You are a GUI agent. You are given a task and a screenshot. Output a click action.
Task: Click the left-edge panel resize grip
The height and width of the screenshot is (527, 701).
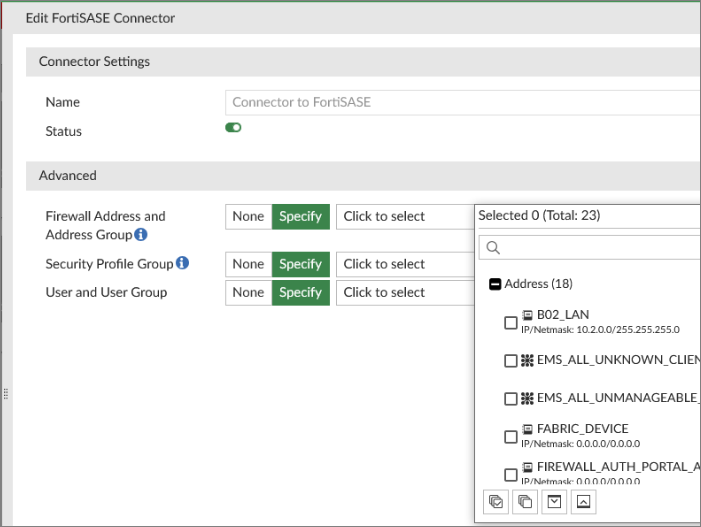point(6,394)
